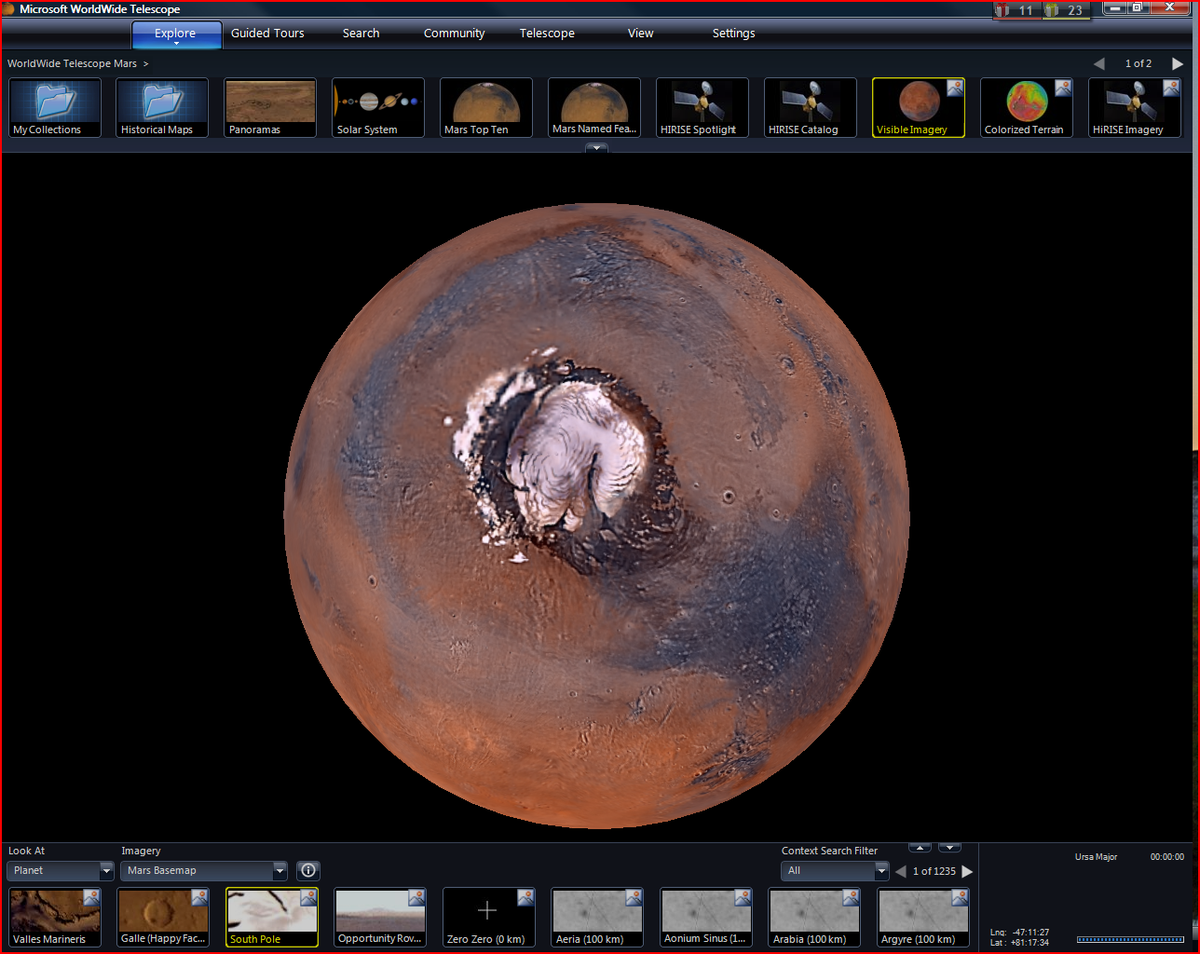Open the My Collections folder icon
The width and height of the screenshot is (1200, 954).
point(54,107)
